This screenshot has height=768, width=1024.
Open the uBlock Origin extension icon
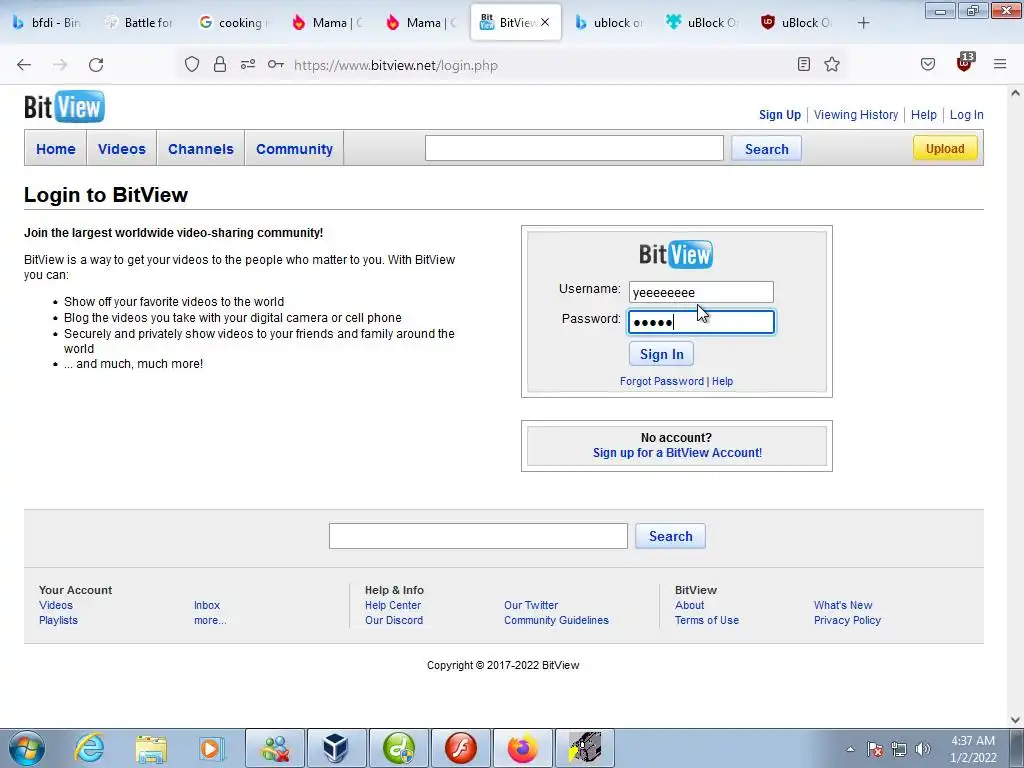(x=965, y=63)
